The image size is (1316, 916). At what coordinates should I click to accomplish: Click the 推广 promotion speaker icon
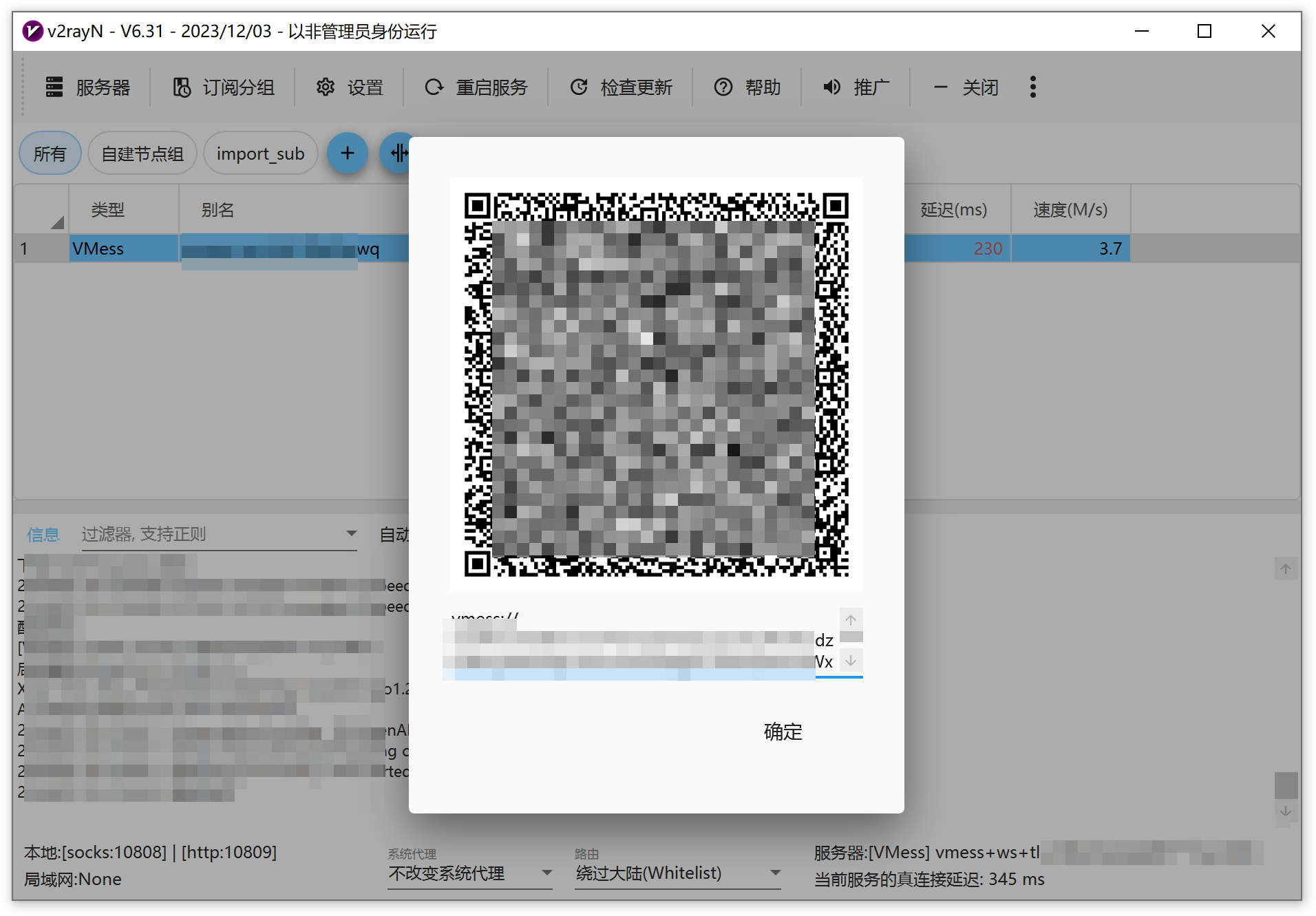[x=832, y=87]
